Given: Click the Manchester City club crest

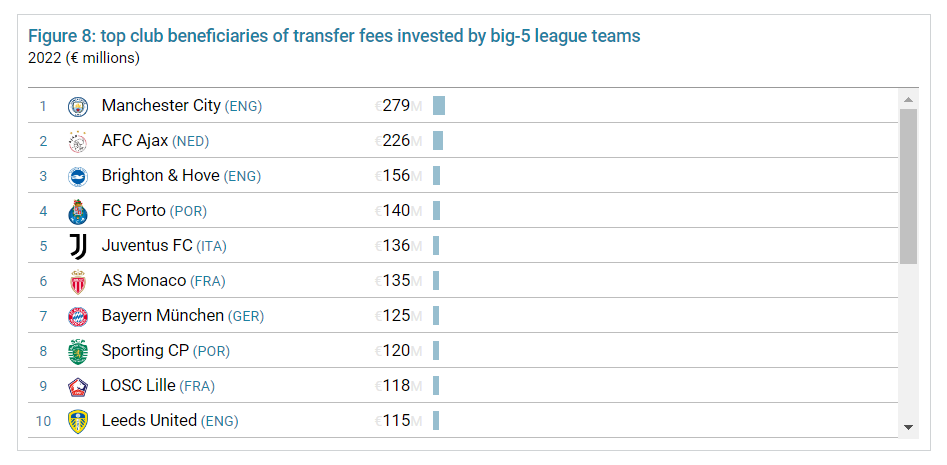Looking at the screenshot, I should [78, 106].
